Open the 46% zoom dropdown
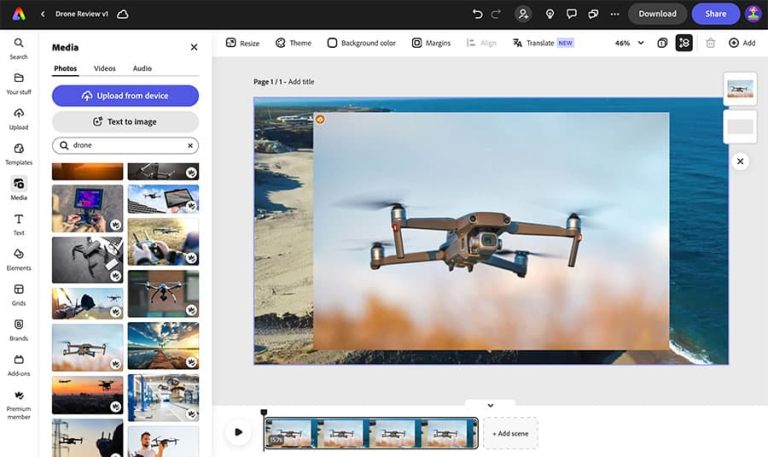The image size is (768, 457). pos(629,43)
